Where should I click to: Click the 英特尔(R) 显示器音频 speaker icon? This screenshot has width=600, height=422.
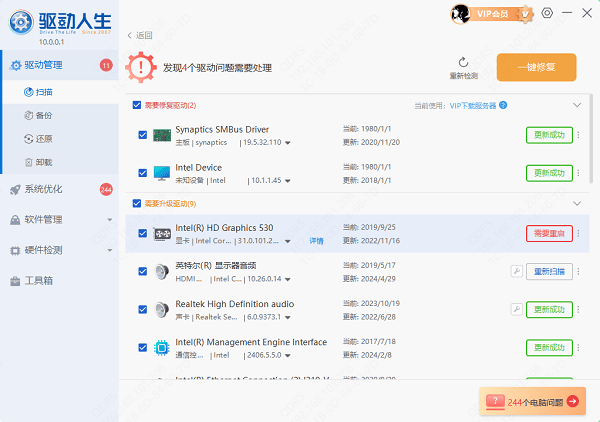pyautogui.click(x=162, y=272)
